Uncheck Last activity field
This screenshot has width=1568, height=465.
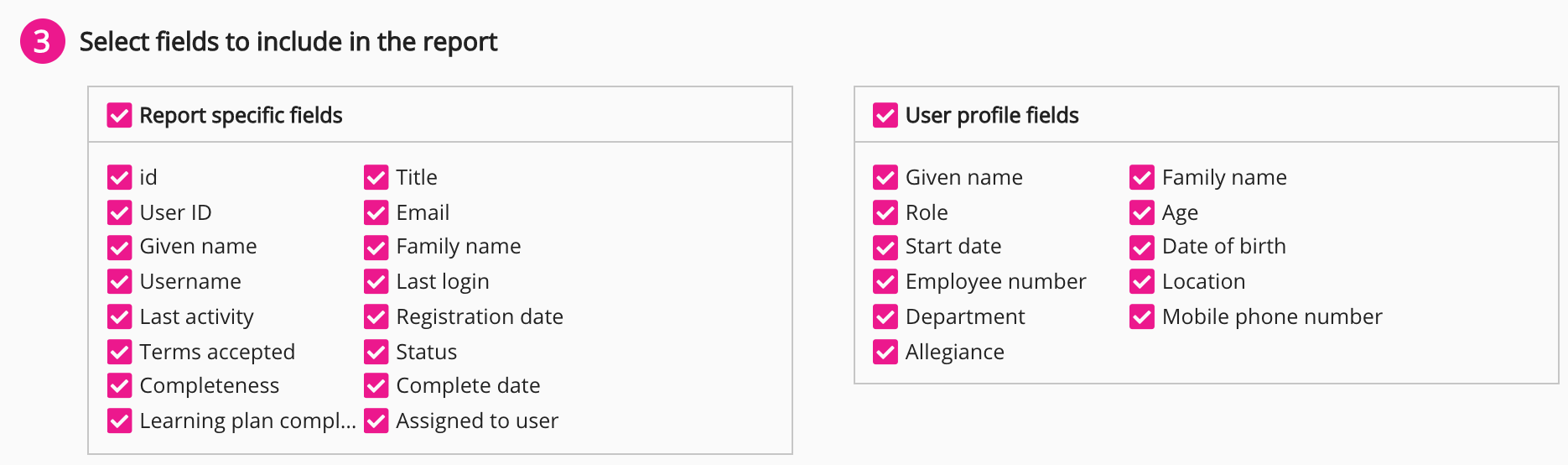pyautogui.click(x=120, y=316)
